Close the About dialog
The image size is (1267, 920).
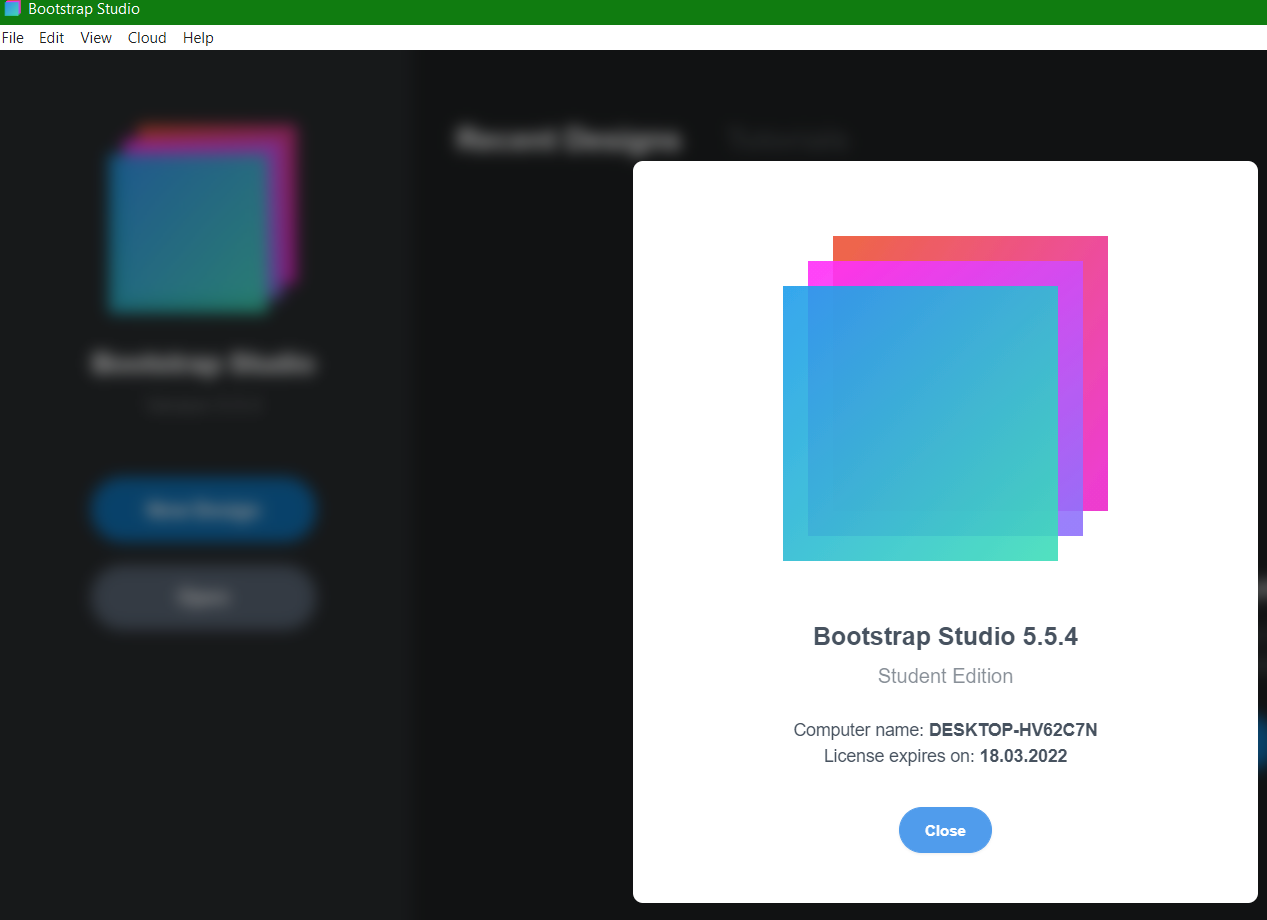[x=945, y=830]
